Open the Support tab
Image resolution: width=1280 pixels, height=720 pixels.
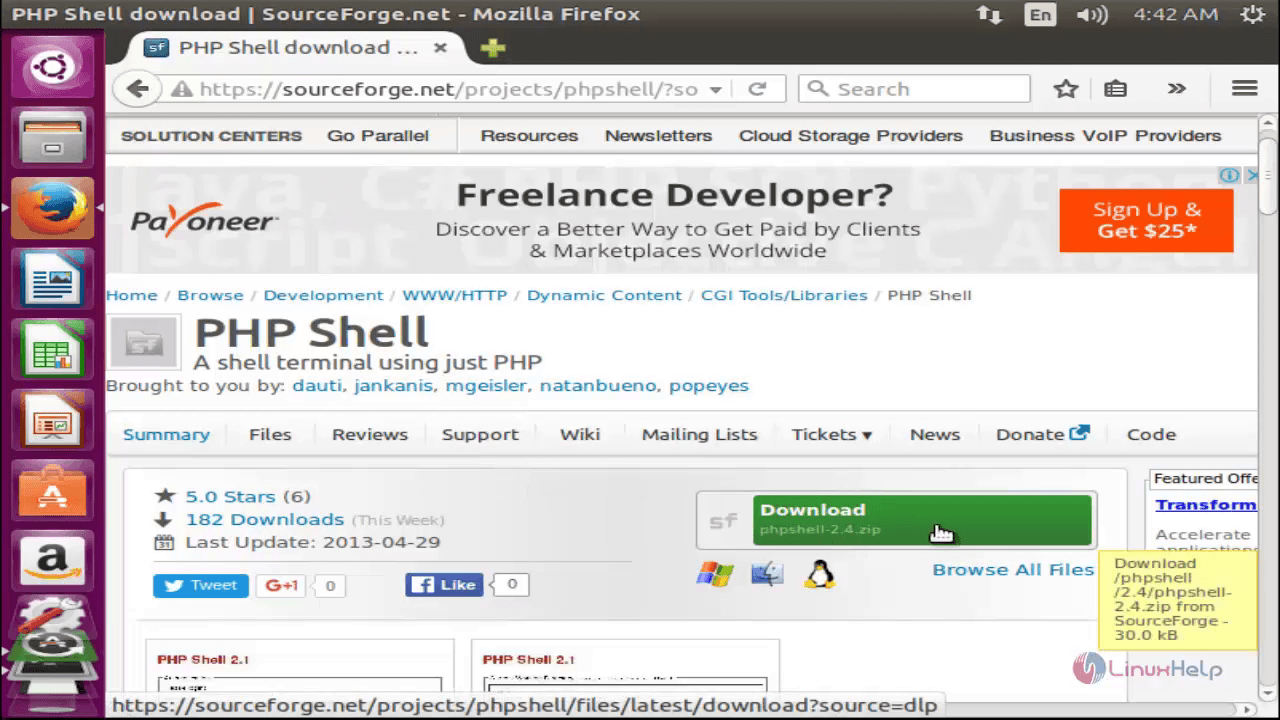pos(480,434)
